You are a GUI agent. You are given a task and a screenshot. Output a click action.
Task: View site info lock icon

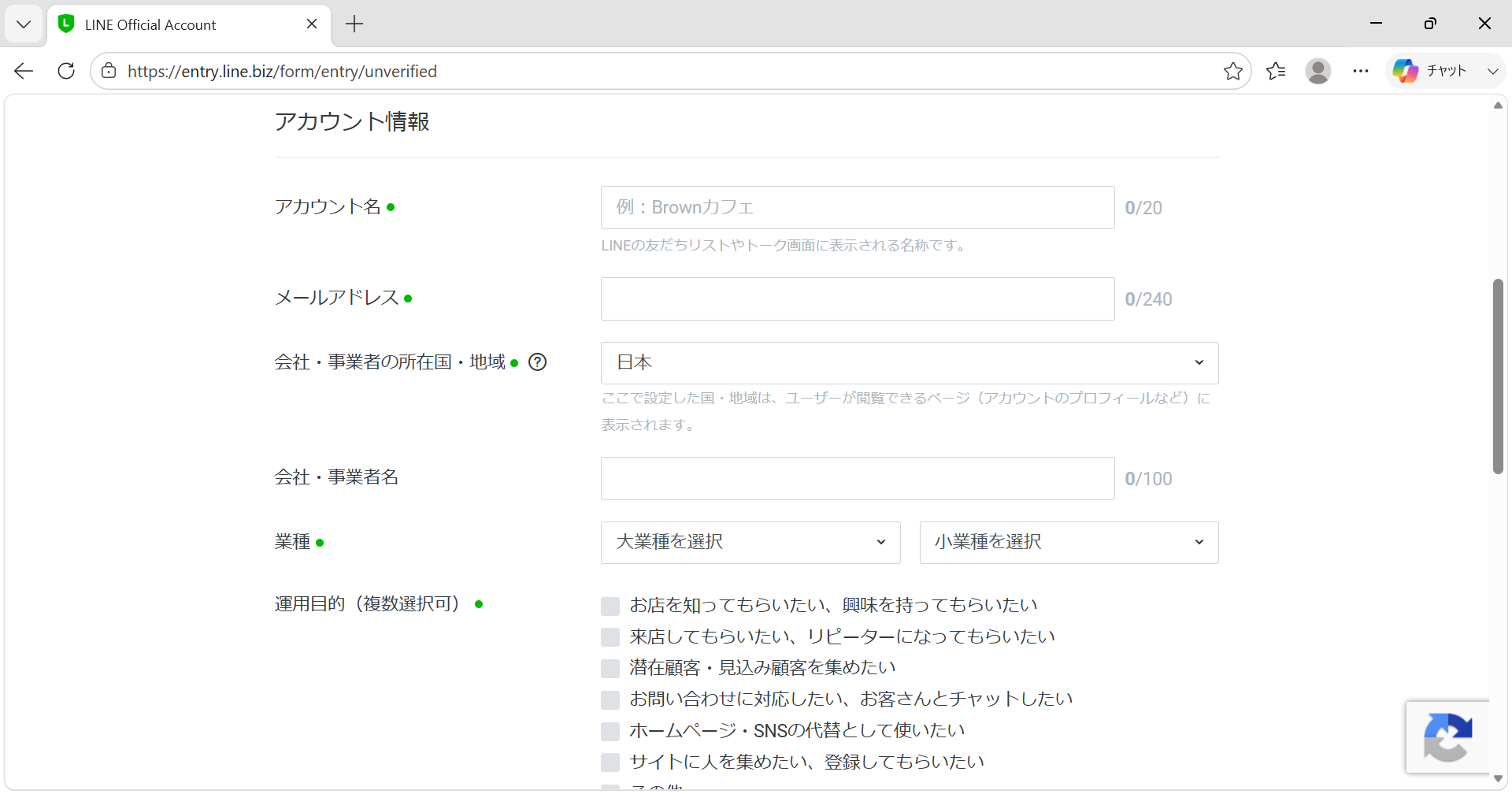109,71
